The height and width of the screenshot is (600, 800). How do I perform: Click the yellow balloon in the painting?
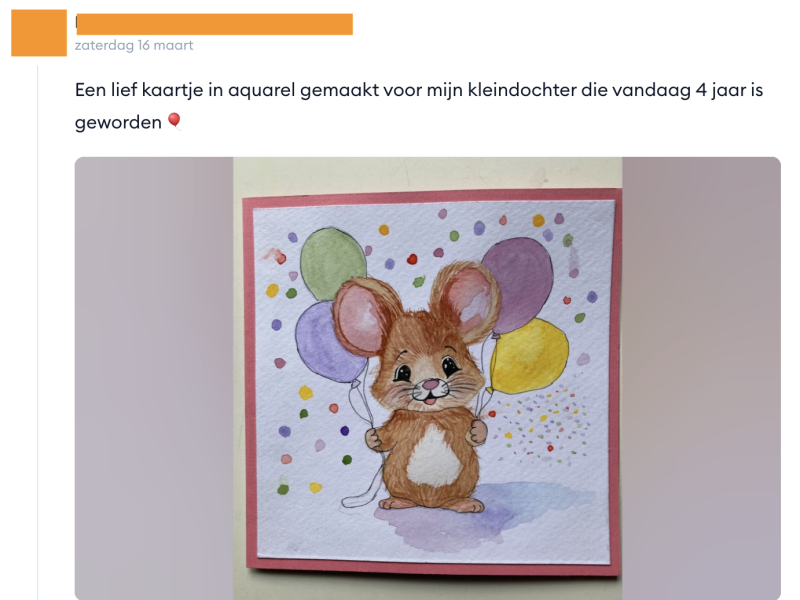click(x=529, y=357)
